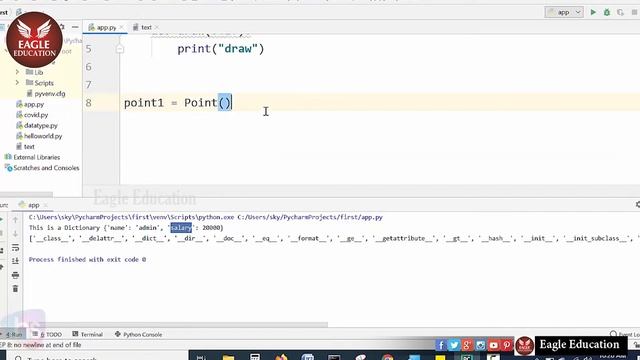Viewport: 640px width, 360px height.
Task: Close the text editor tab
Action: 157,27
